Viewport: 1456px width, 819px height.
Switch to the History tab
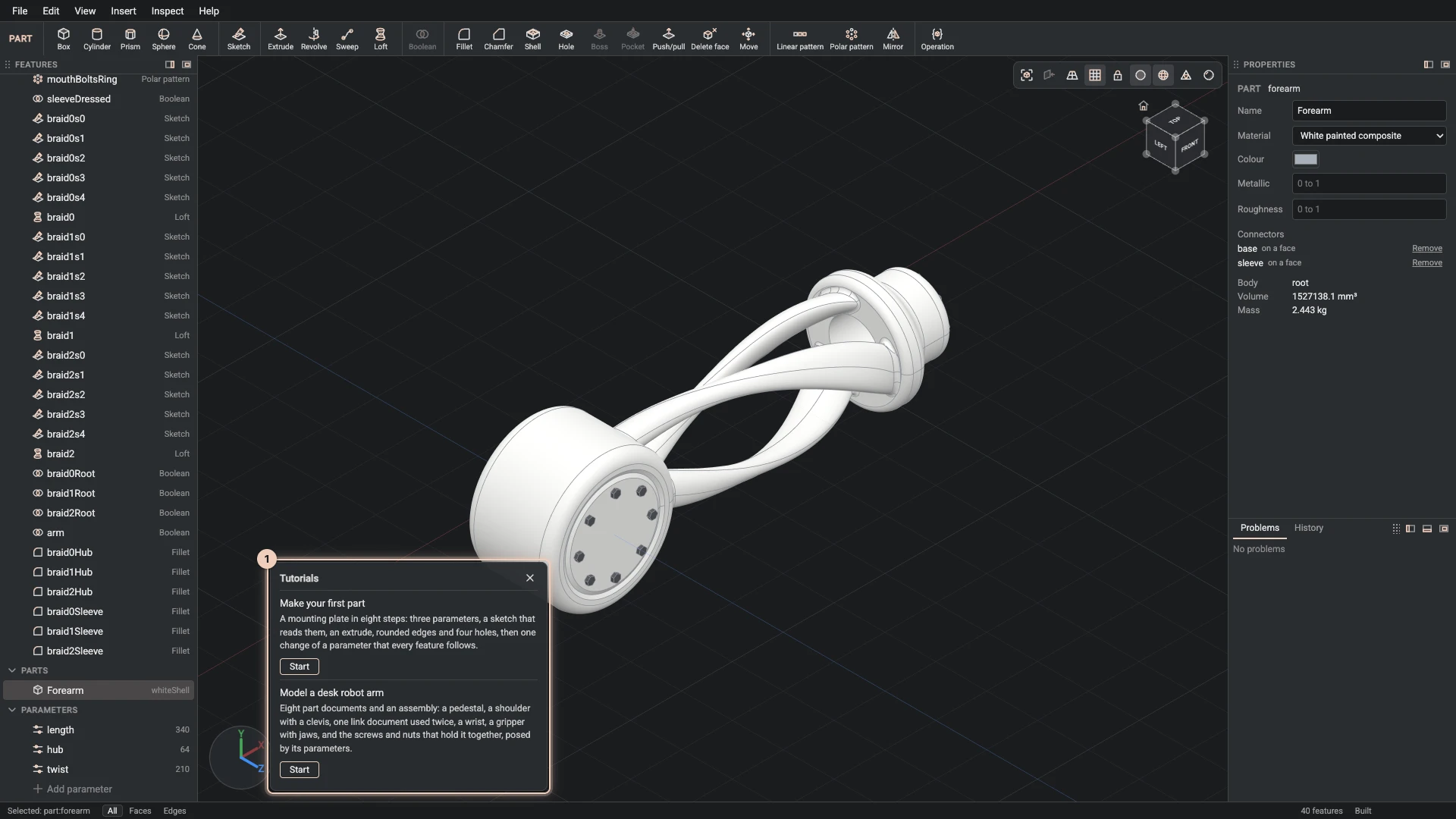point(1308,528)
